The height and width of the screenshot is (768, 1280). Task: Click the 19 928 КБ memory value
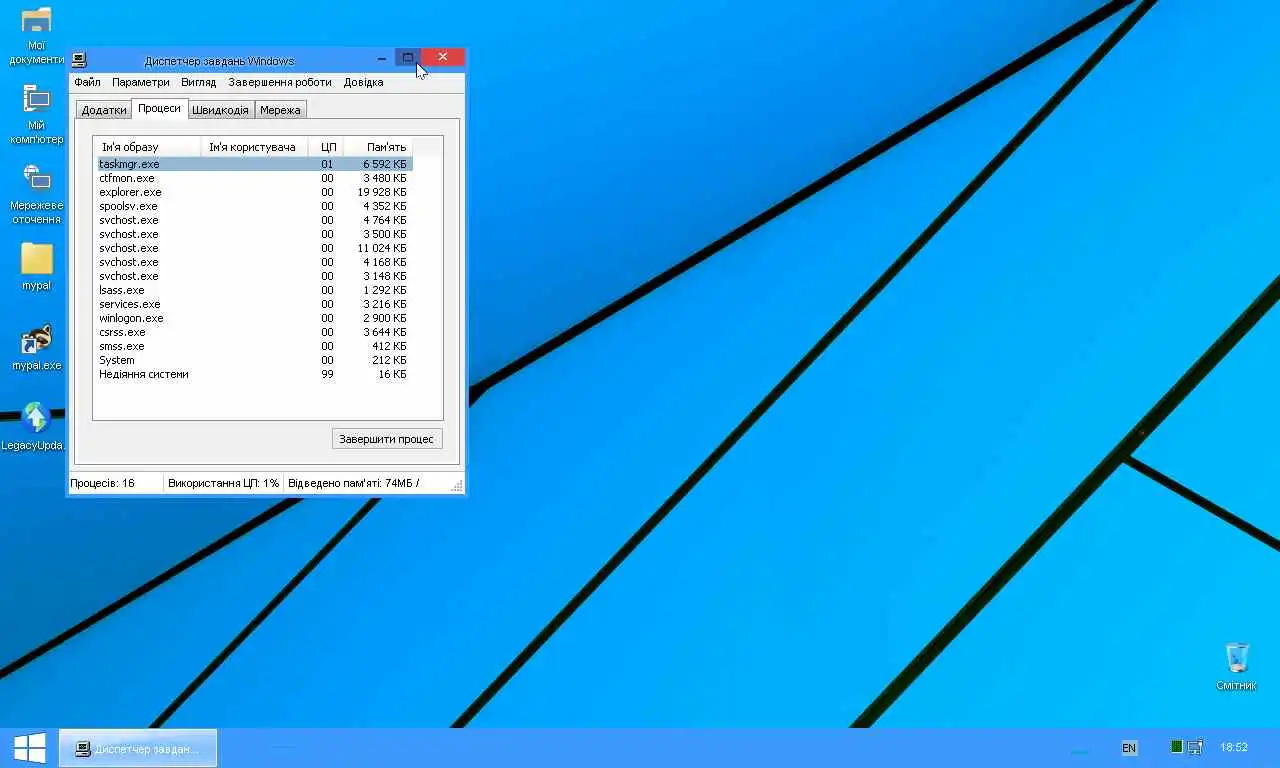tap(382, 192)
